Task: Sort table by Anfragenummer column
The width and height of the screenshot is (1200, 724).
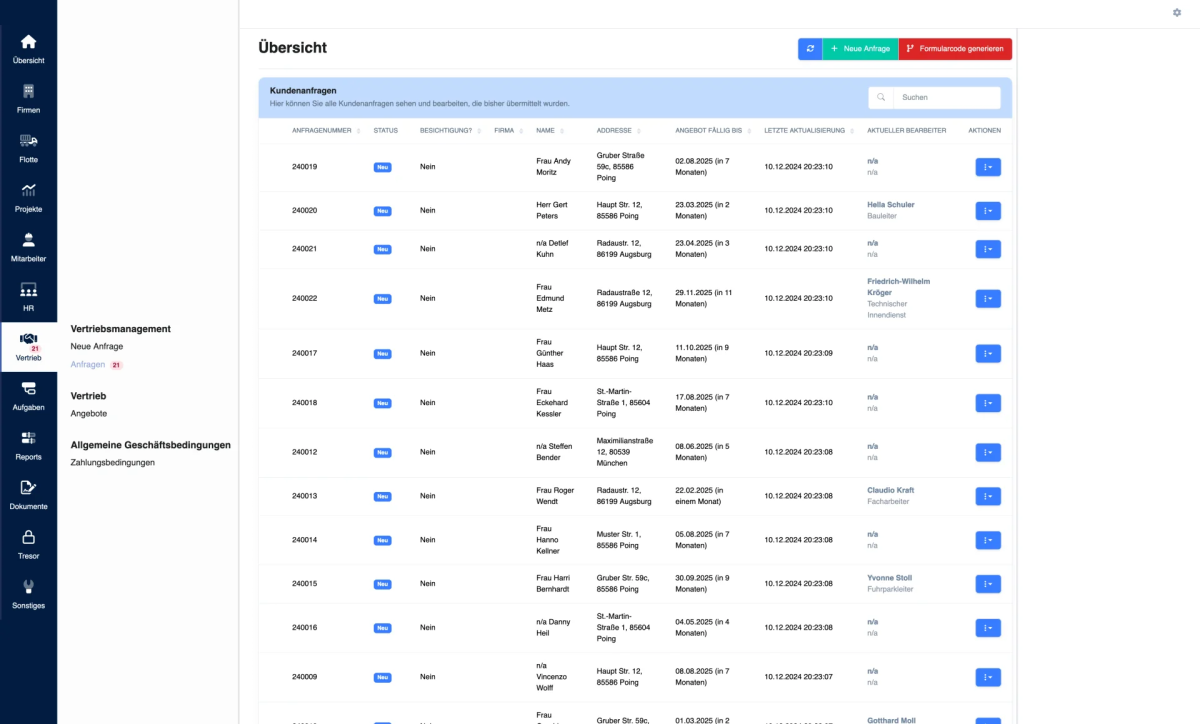Action: point(321,131)
